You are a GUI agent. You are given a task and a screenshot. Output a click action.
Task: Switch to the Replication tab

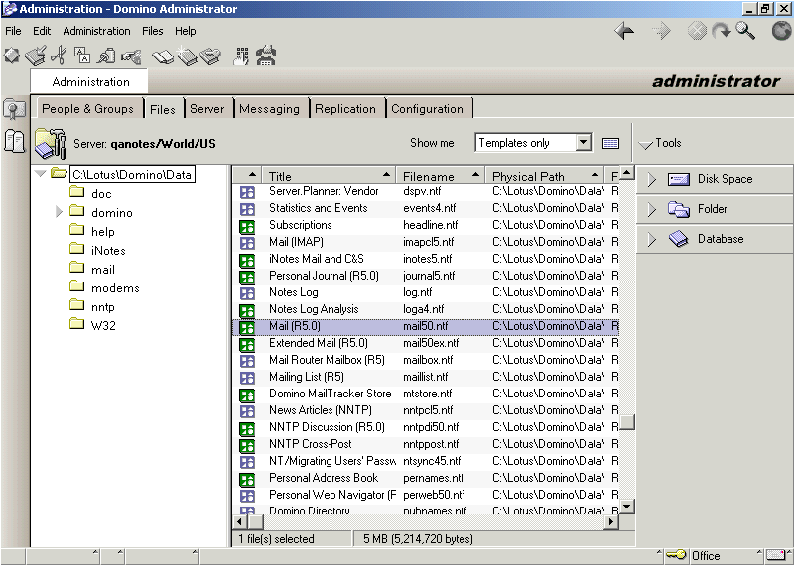pos(345,109)
